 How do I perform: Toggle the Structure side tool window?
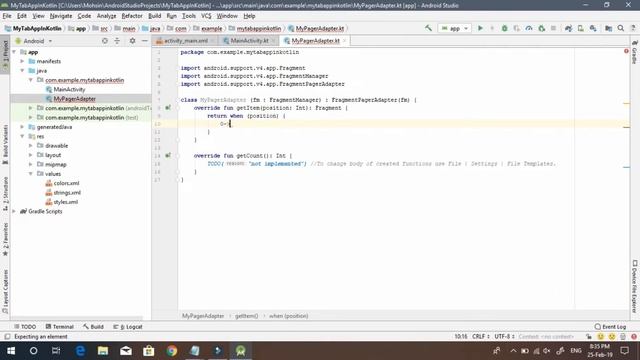(5, 193)
